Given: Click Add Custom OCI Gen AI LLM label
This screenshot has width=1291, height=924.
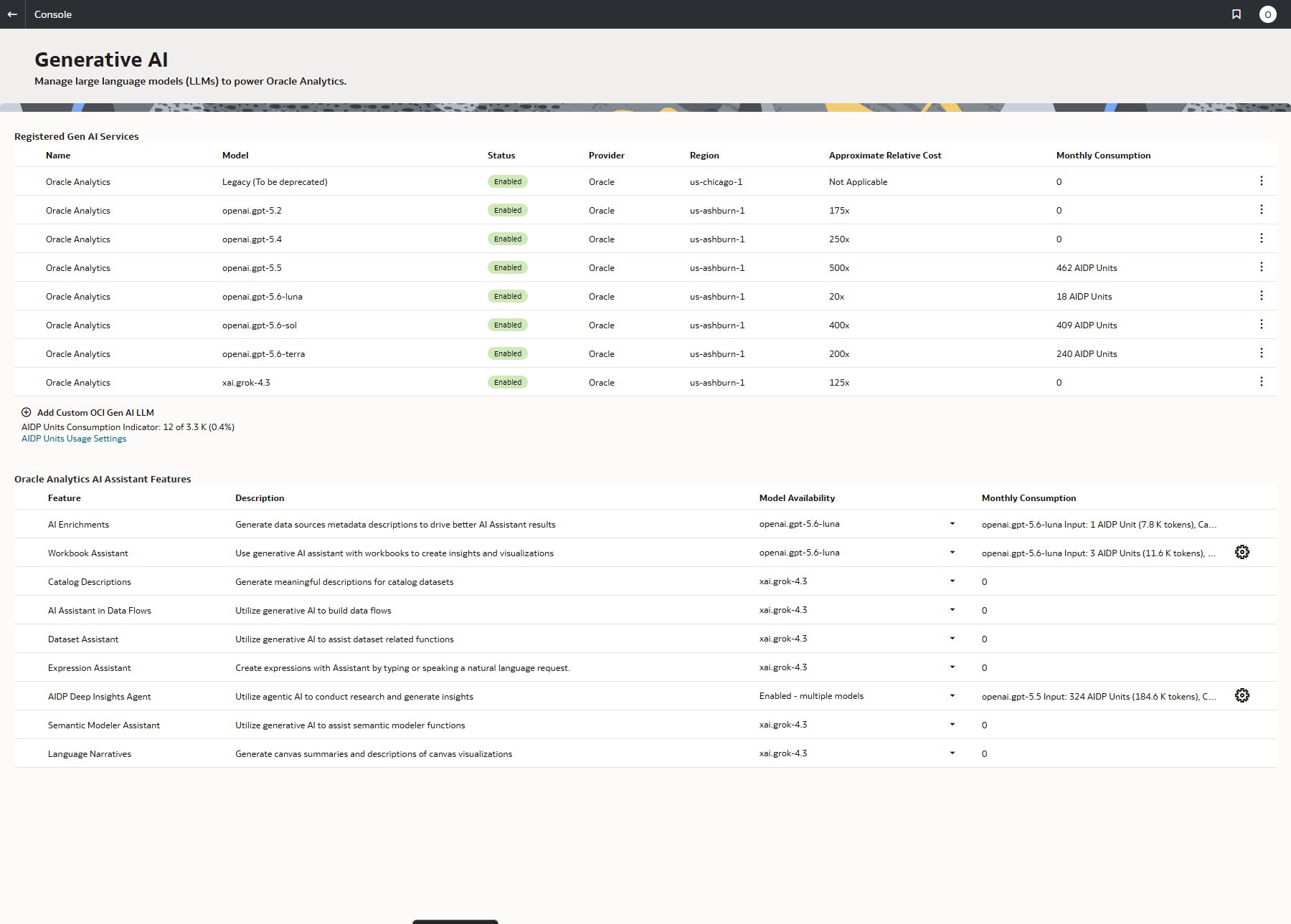Looking at the screenshot, I should tap(95, 412).
